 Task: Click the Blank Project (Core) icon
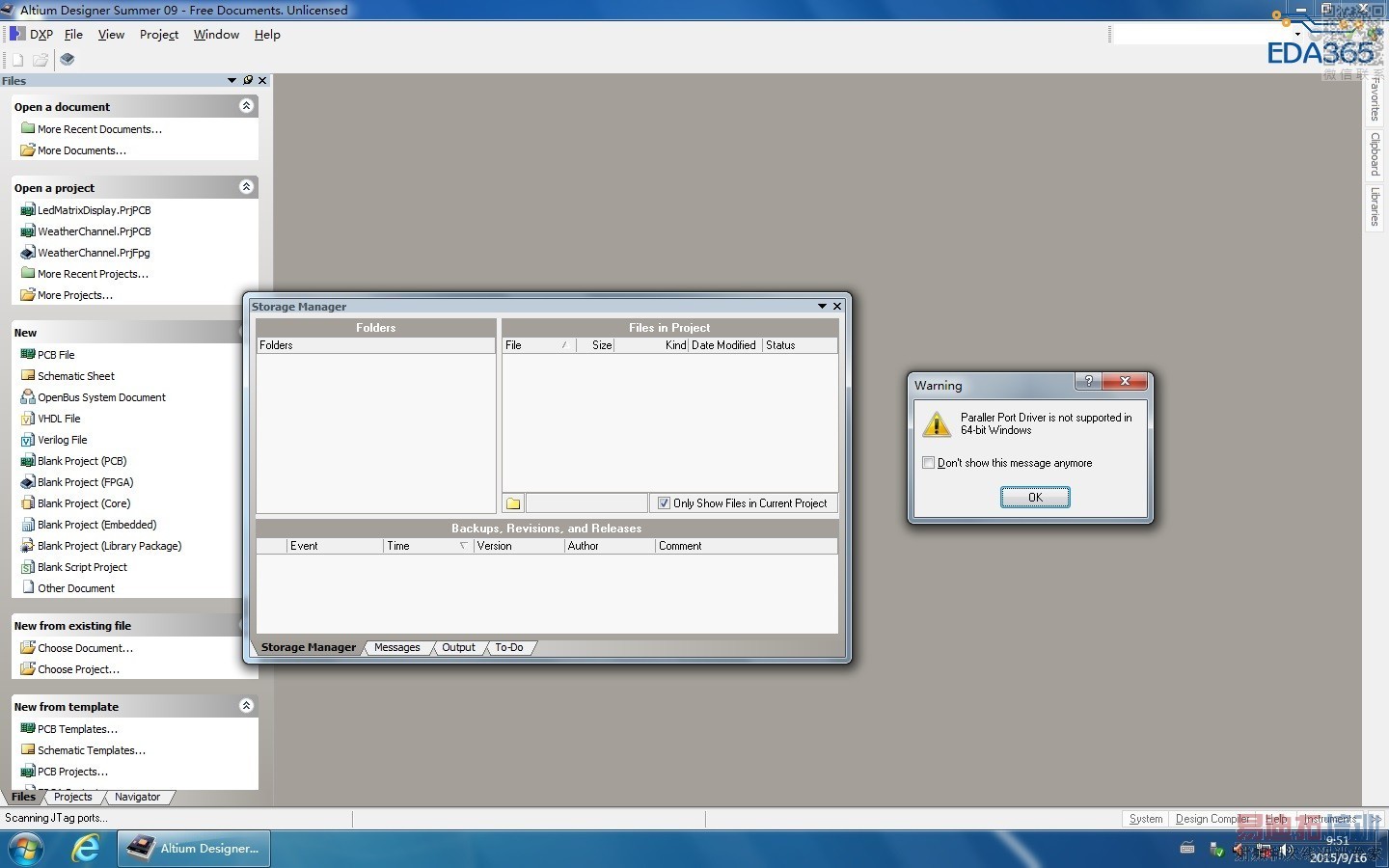(x=28, y=502)
